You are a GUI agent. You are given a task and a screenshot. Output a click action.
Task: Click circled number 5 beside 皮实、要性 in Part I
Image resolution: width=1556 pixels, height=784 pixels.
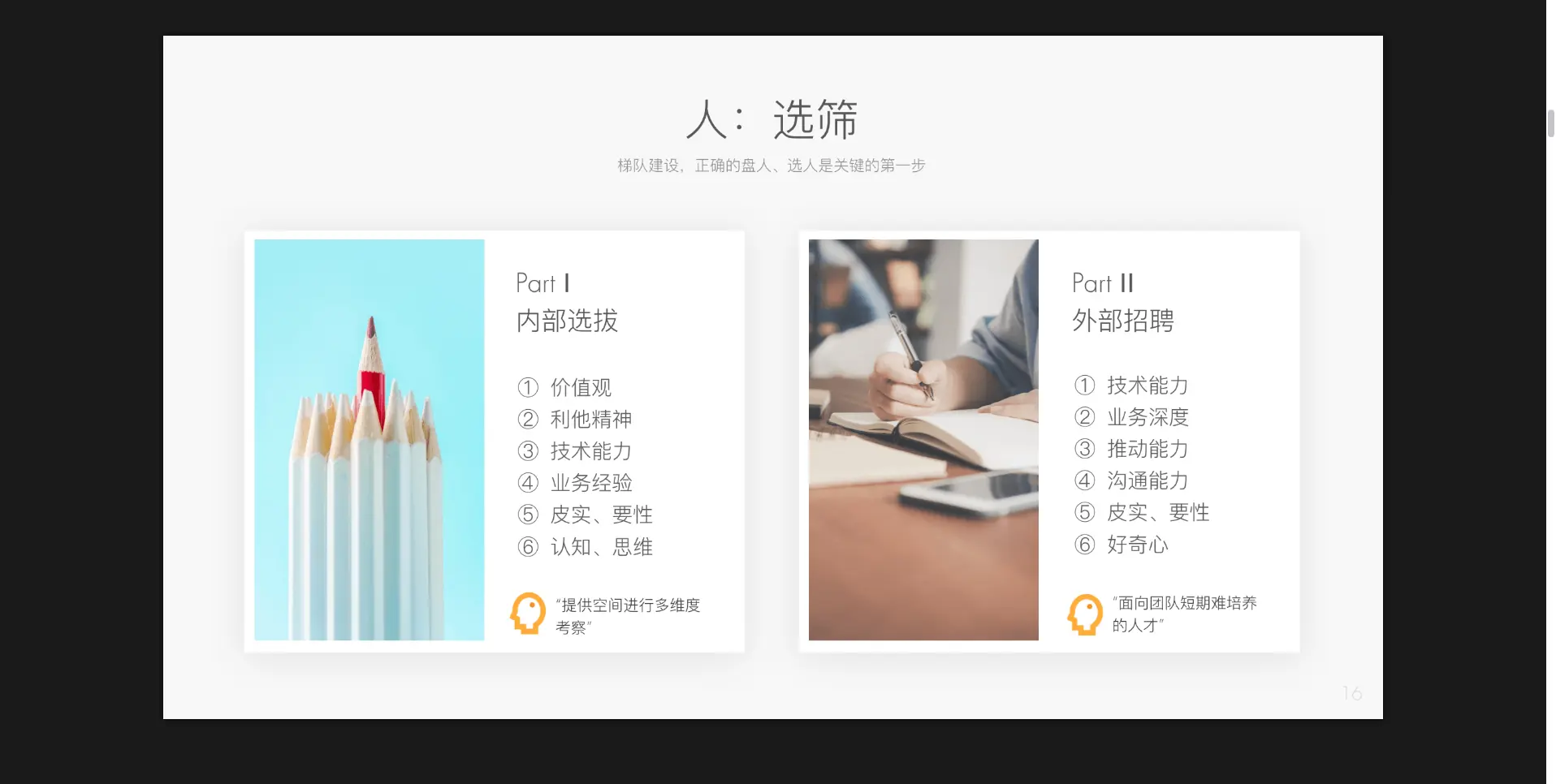(x=528, y=515)
